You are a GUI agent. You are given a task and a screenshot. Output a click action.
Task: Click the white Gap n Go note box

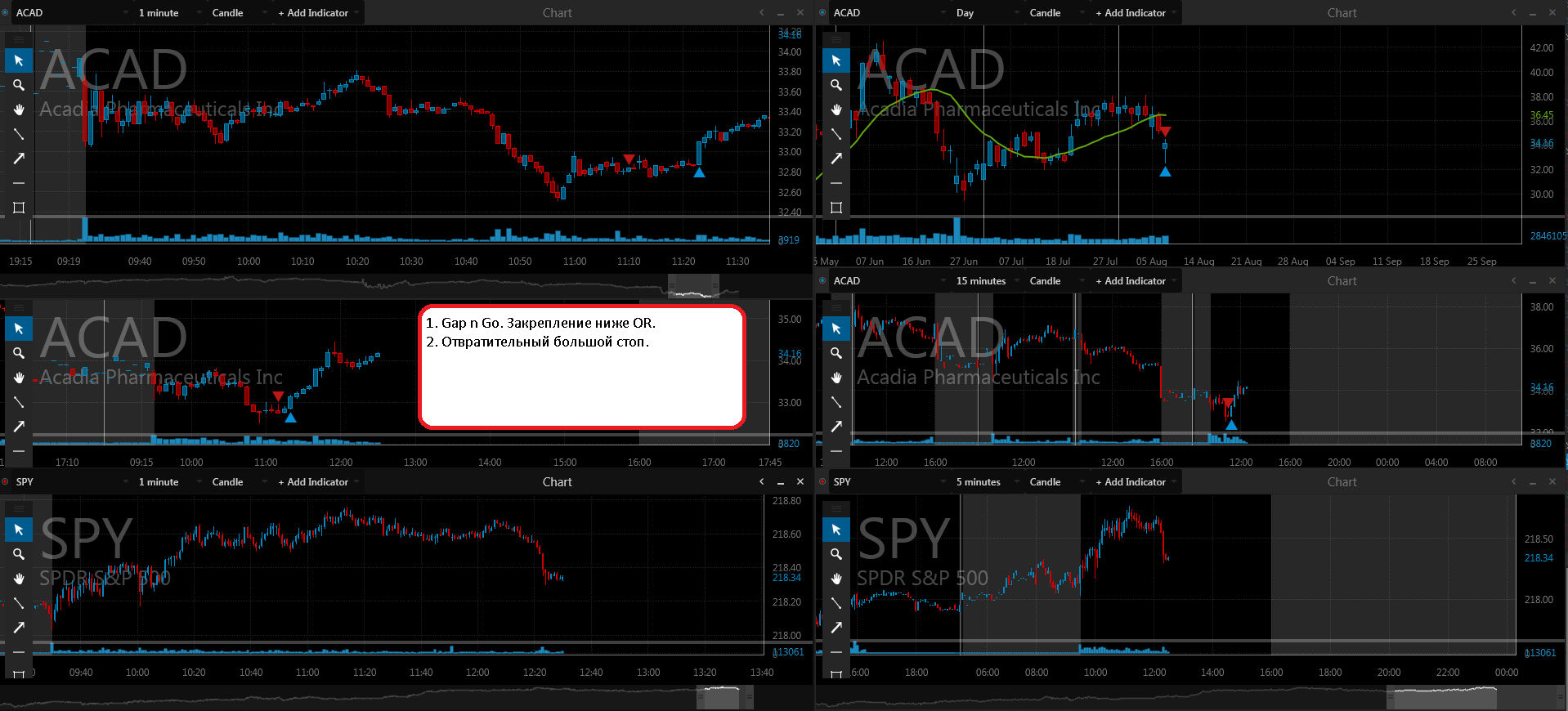click(581, 367)
